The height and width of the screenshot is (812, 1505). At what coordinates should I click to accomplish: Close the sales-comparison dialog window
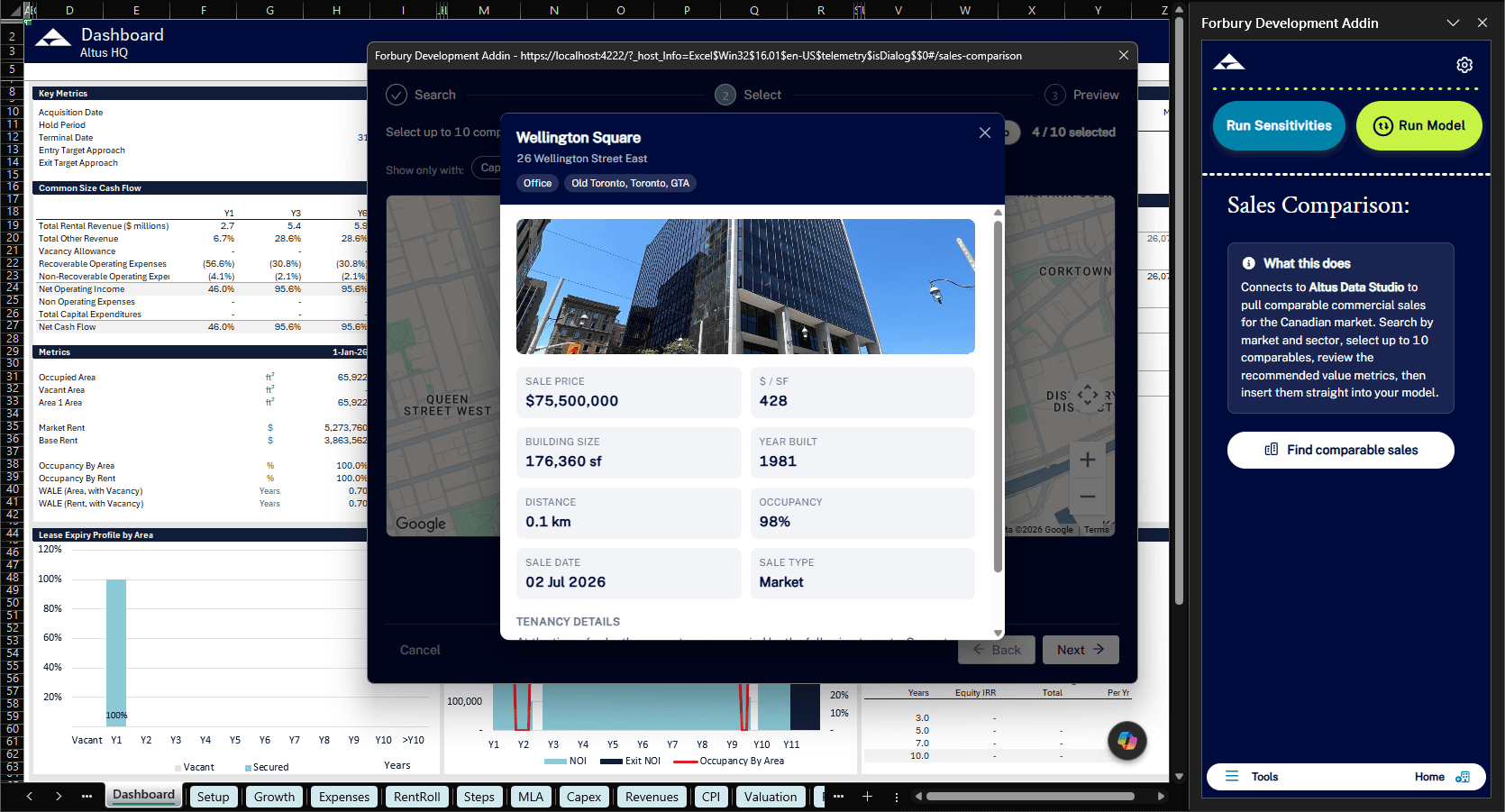1124,55
